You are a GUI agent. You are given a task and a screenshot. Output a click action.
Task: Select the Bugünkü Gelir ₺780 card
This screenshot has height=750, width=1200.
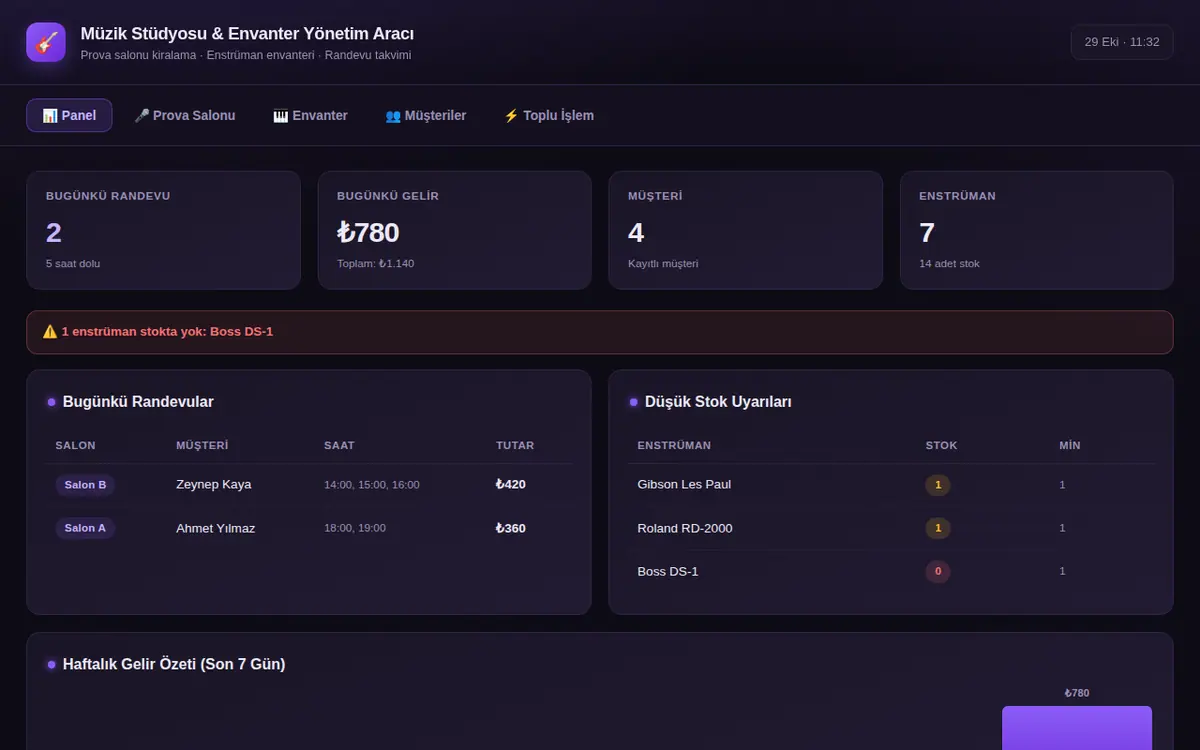[x=455, y=230]
